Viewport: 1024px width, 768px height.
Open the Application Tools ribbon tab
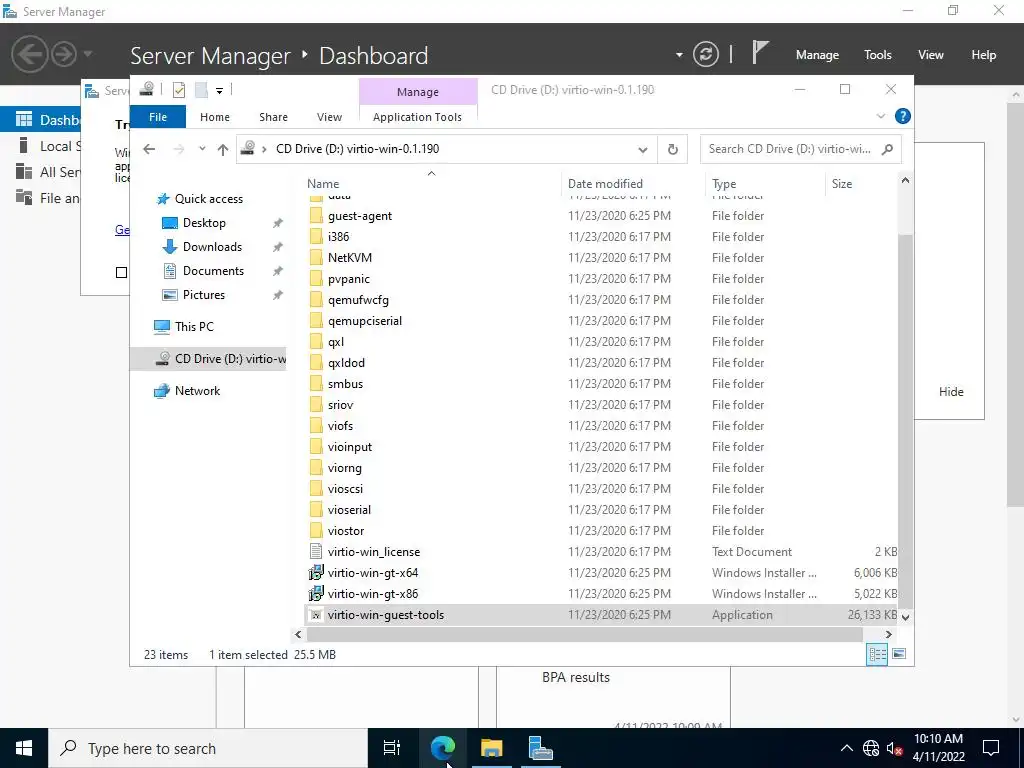(x=417, y=117)
